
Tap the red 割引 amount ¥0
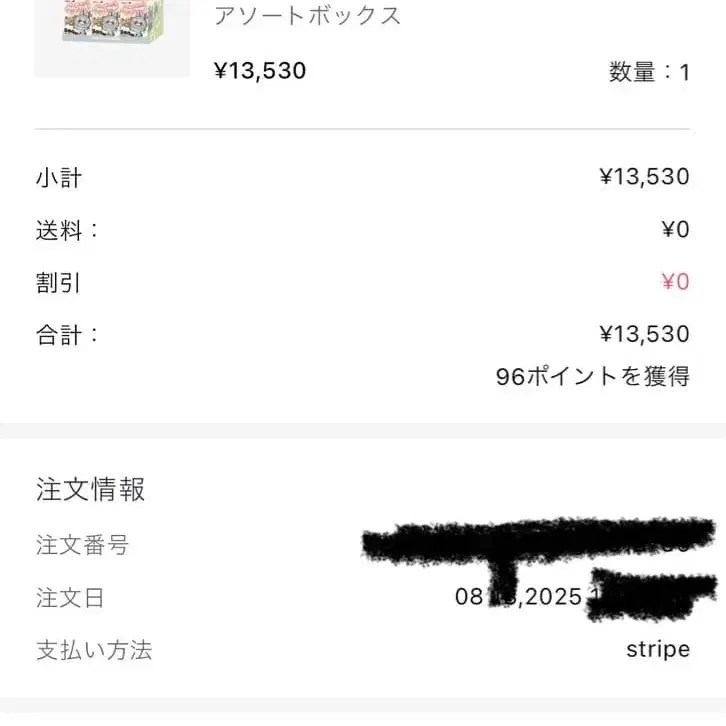[x=675, y=282]
